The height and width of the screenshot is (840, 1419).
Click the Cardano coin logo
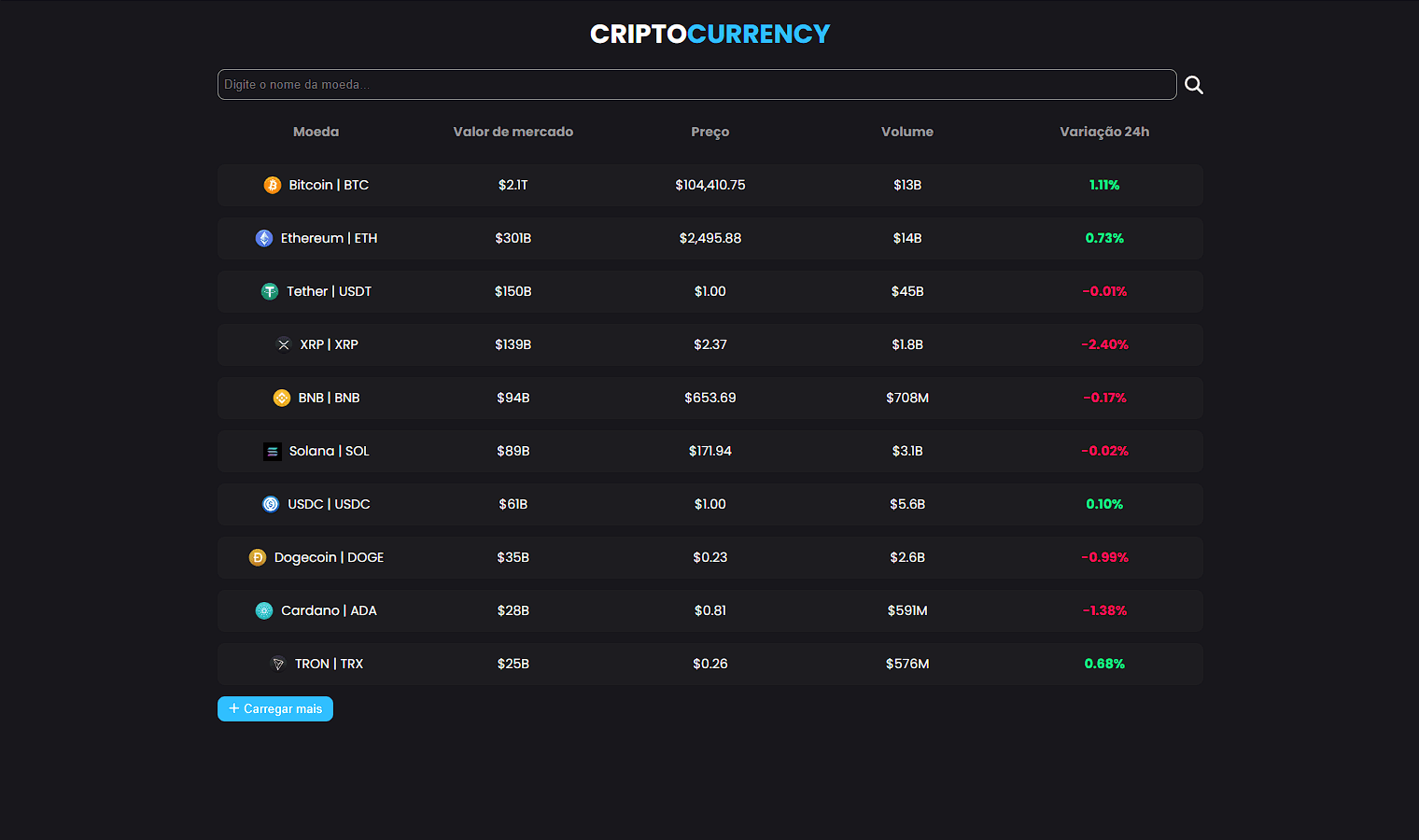click(x=264, y=610)
